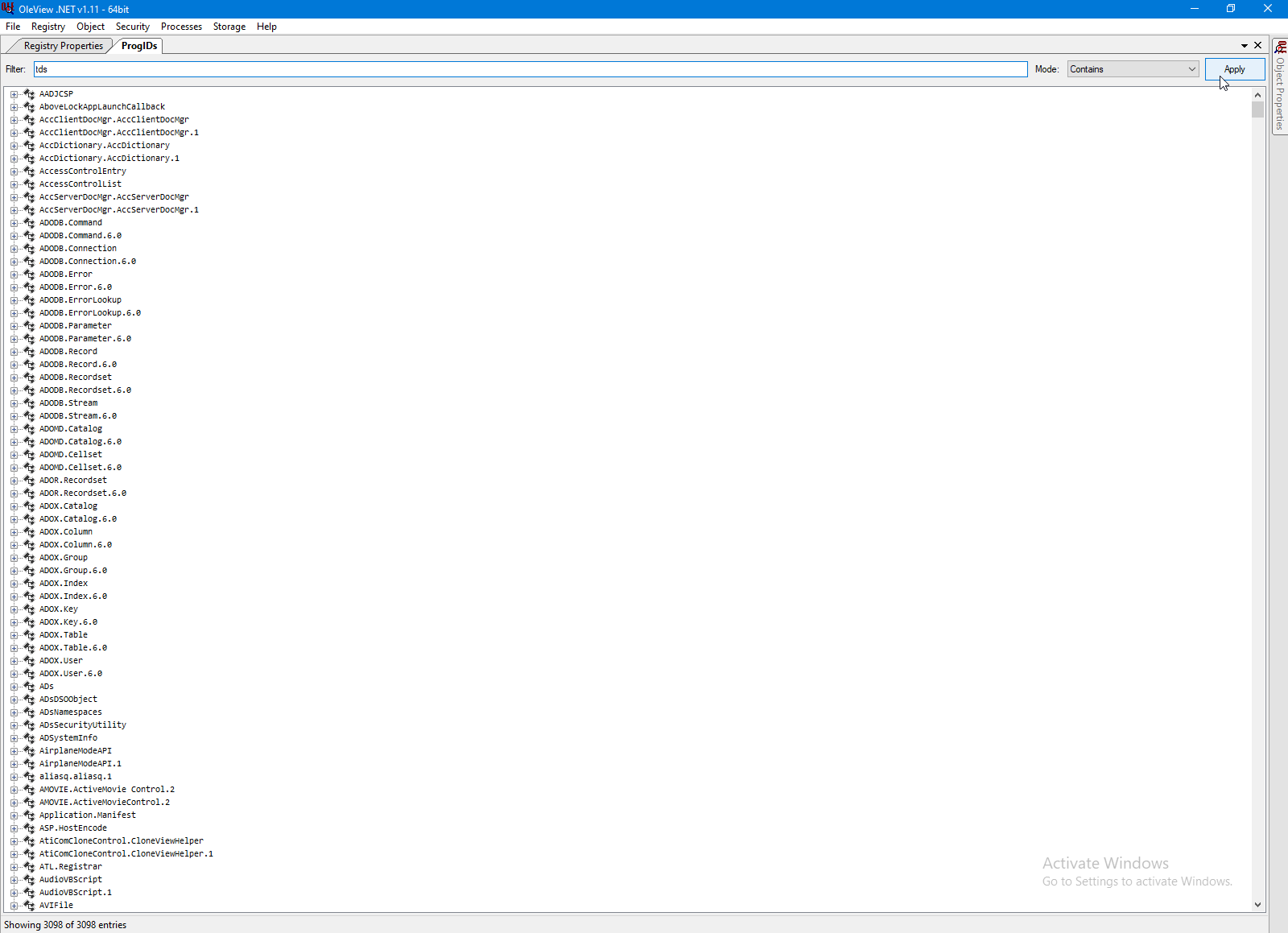Click the icon beside ADOX.User
Viewport: 1288px width, 933px height.
point(29,661)
